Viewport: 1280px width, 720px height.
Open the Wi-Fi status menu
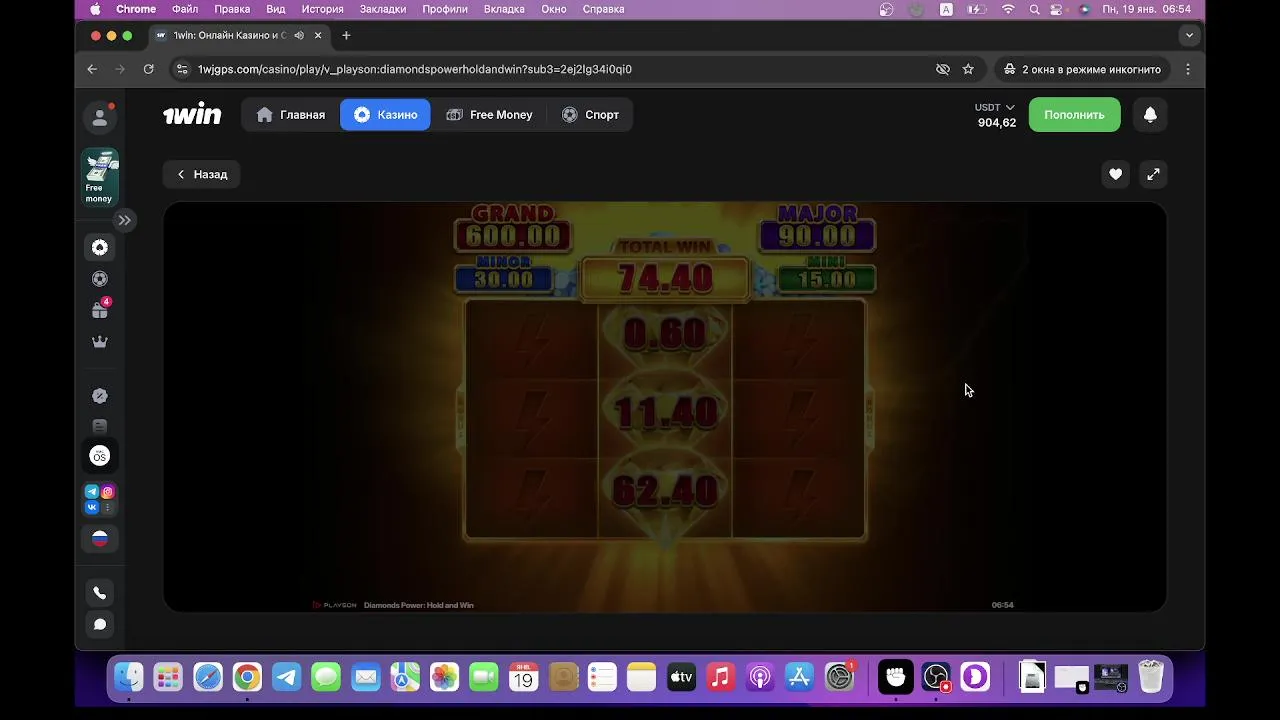pos(1008,9)
